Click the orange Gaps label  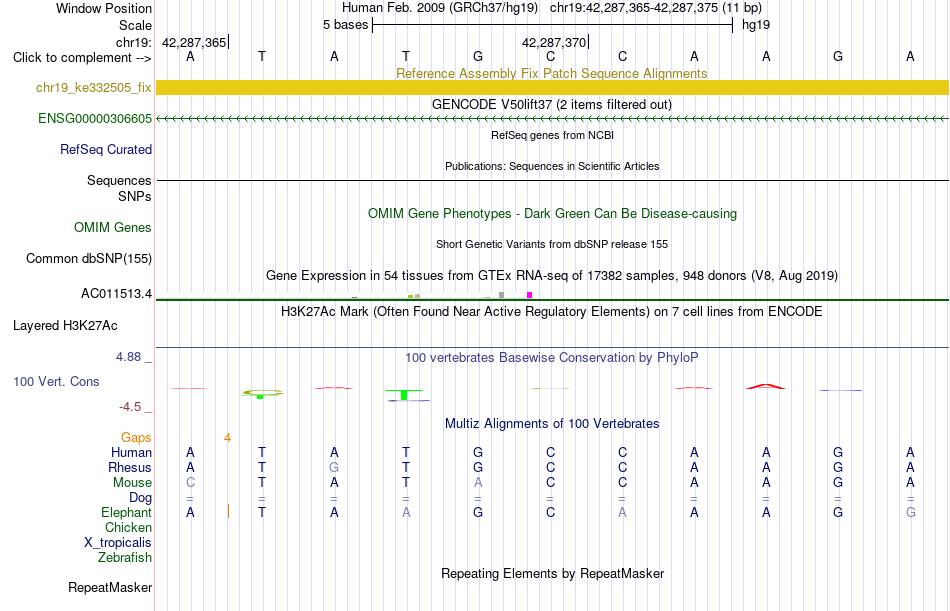(x=136, y=437)
